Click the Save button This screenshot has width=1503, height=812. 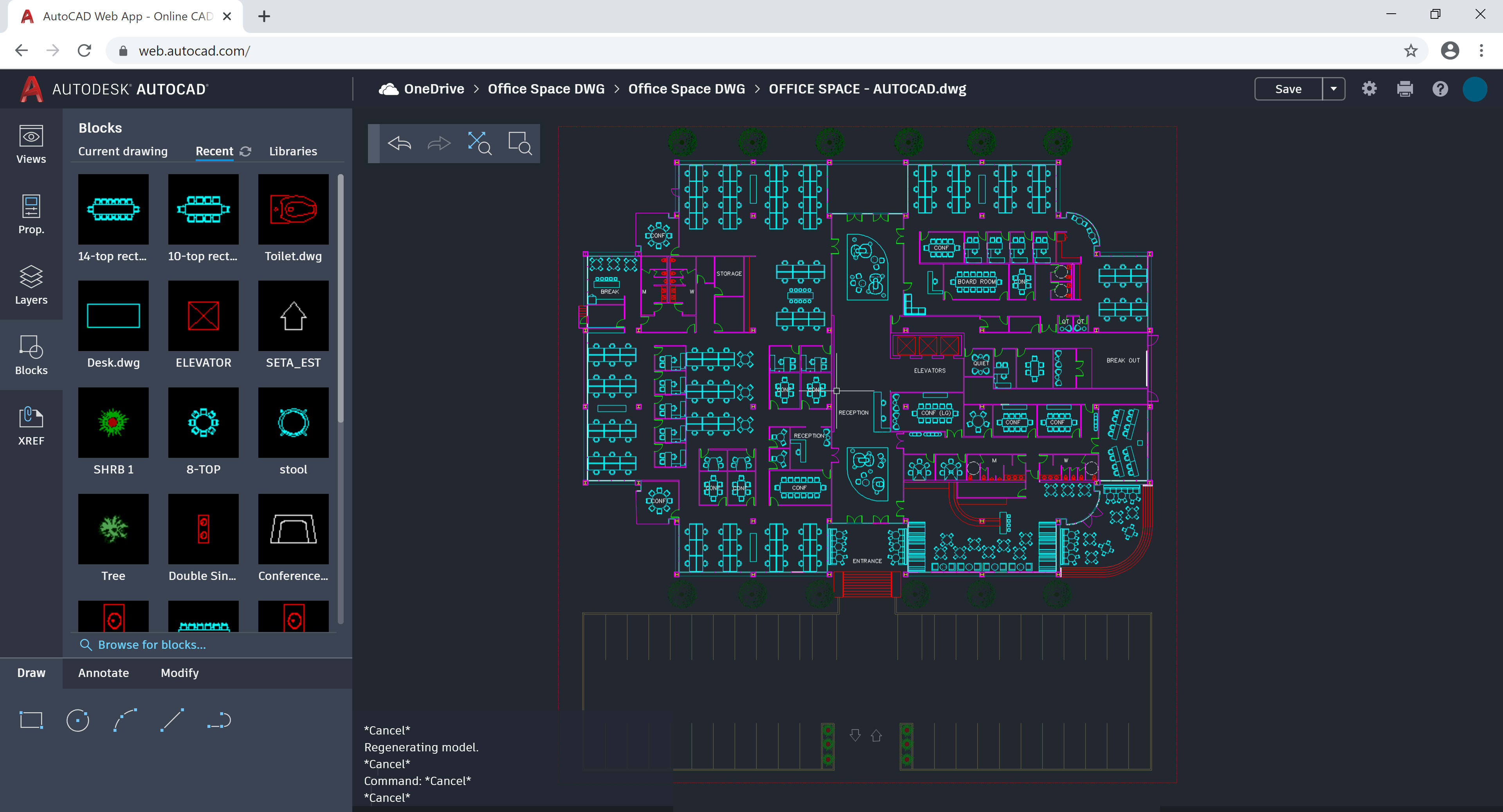click(x=1288, y=89)
